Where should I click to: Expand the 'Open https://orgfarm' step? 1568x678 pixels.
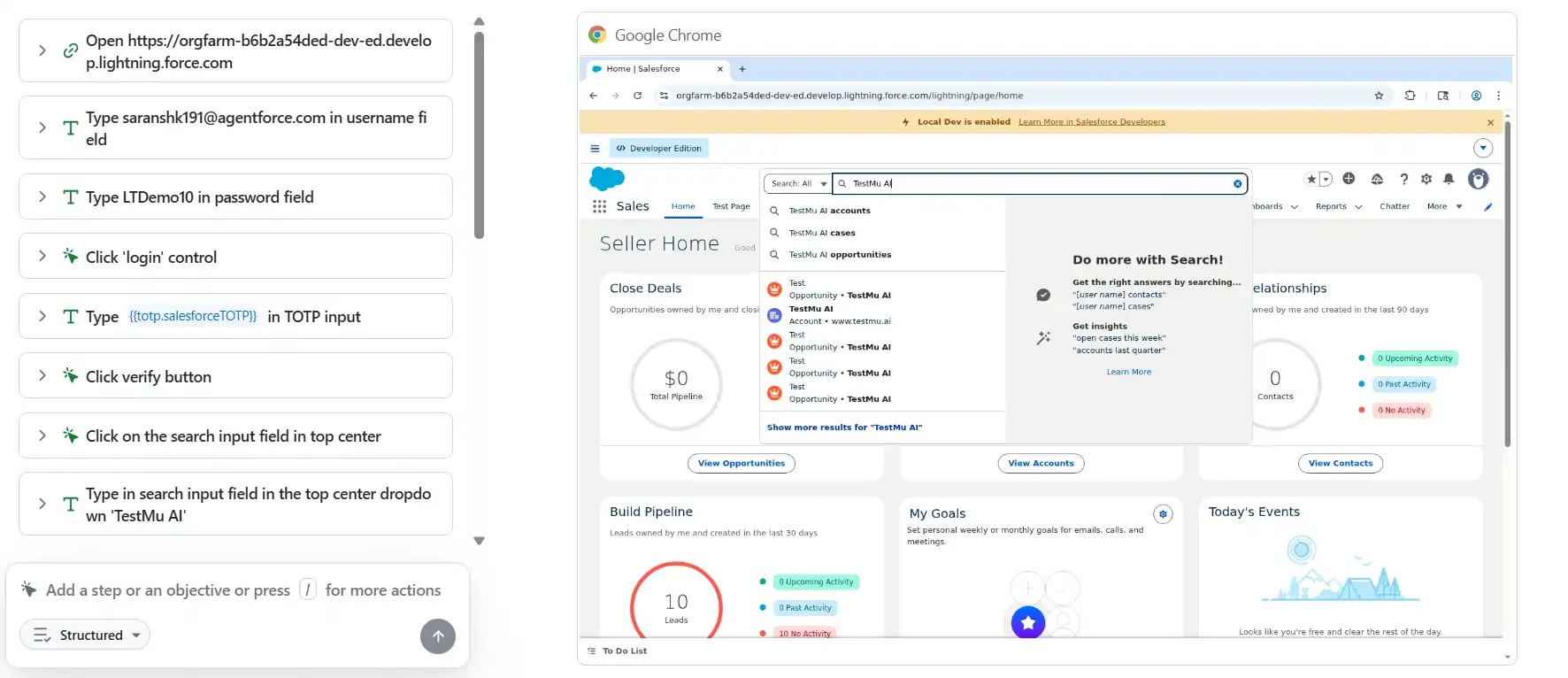click(42, 50)
